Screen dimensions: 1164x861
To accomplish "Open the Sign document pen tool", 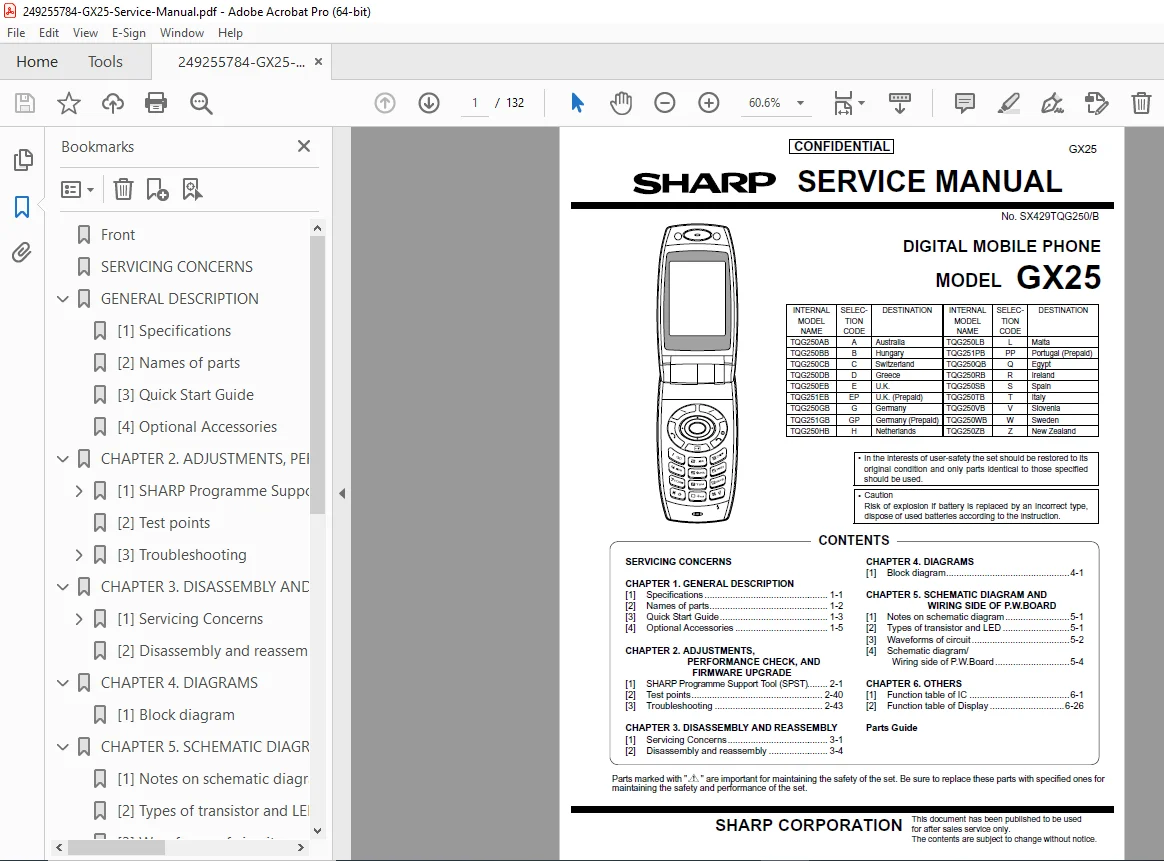I will (1052, 102).
